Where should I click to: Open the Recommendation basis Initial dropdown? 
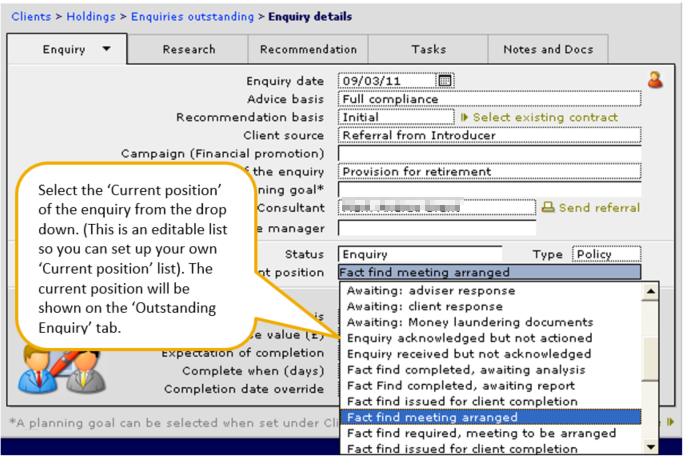pos(396,117)
